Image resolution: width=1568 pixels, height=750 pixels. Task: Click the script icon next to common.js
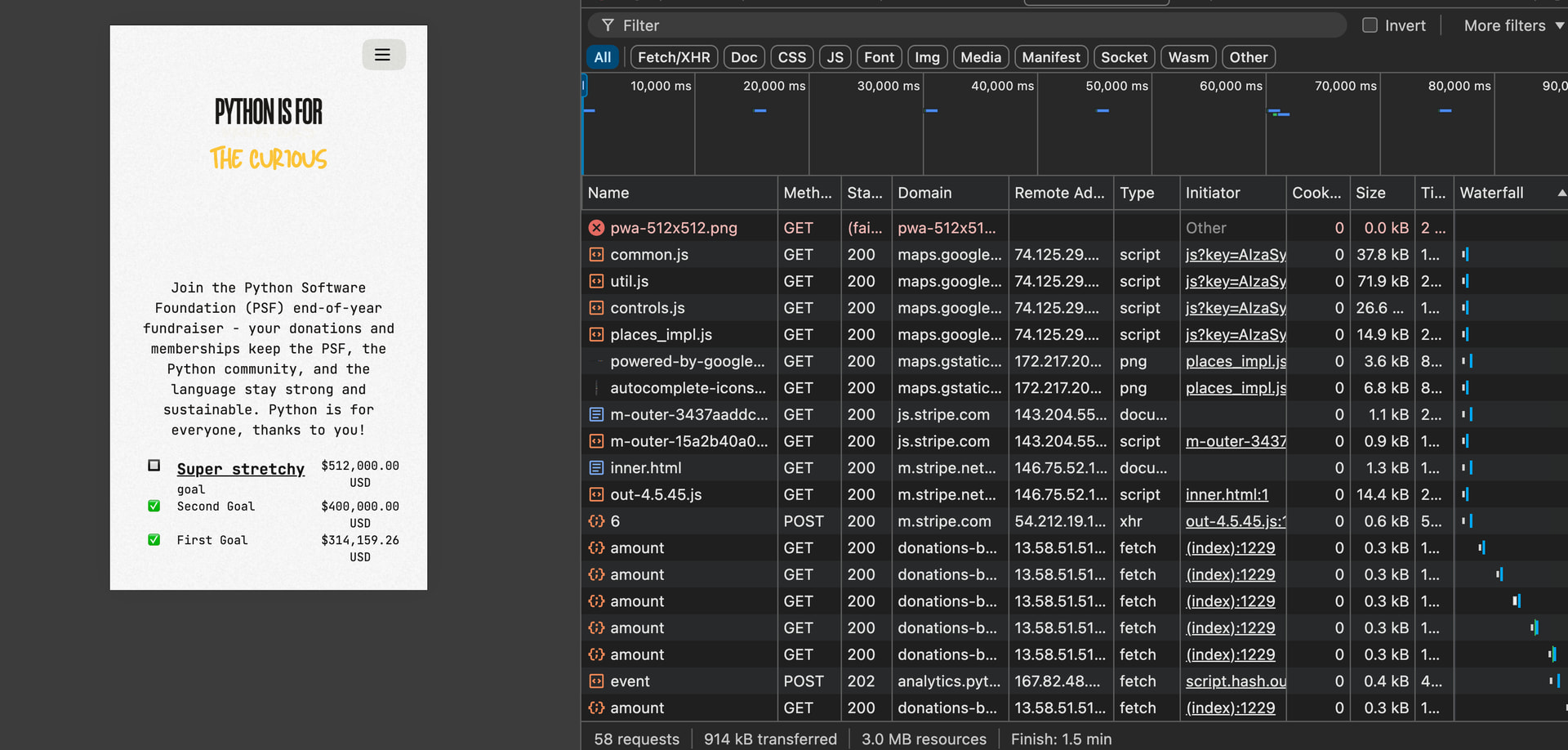click(x=597, y=255)
